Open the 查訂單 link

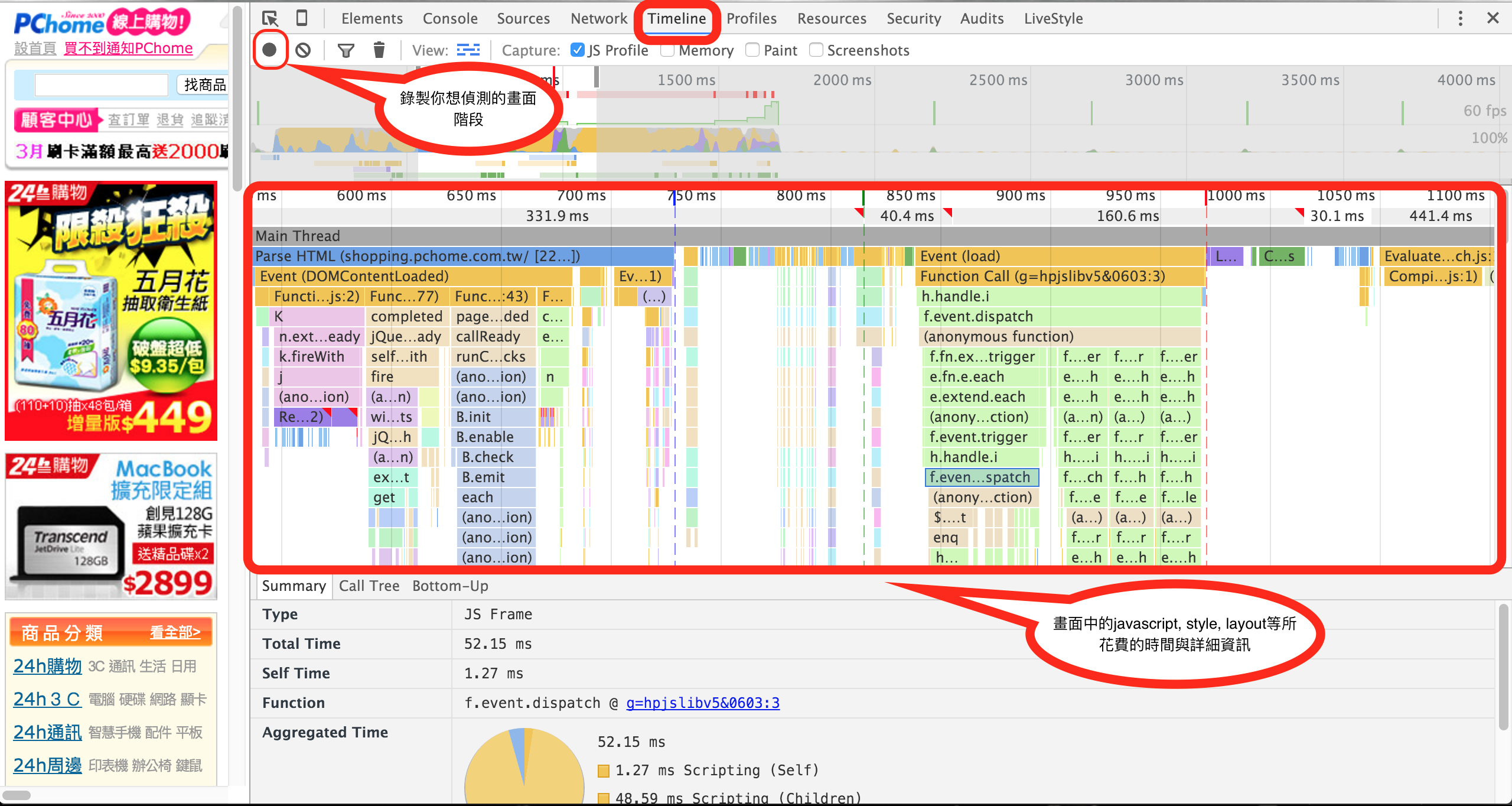(x=128, y=120)
